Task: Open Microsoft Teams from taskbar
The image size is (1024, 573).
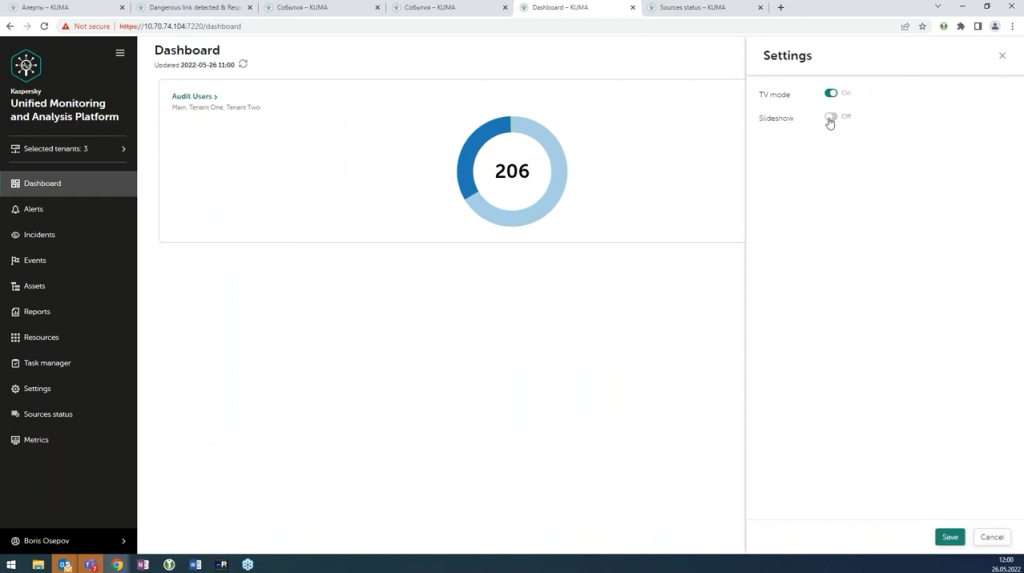Action: point(90,565)
